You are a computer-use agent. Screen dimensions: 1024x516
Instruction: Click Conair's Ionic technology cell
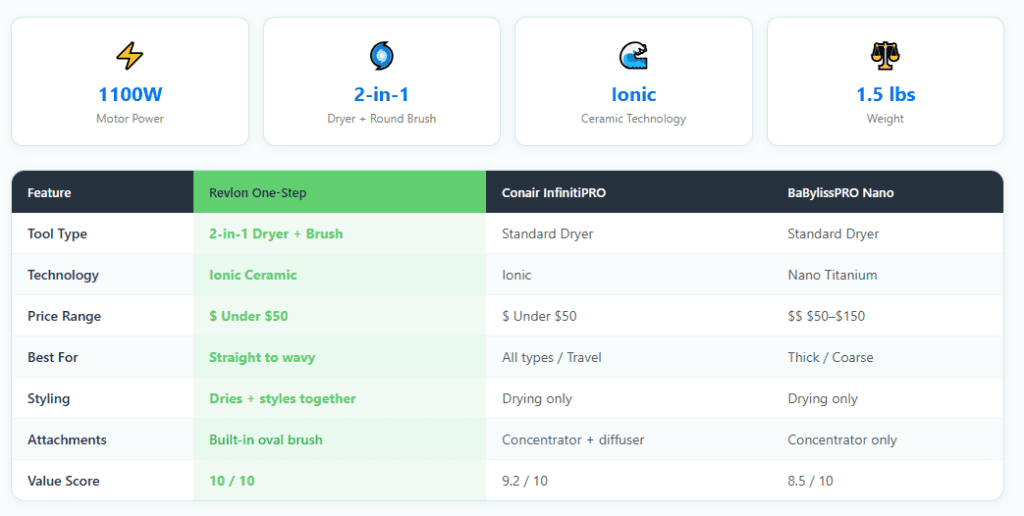click(x=629, y=275)
